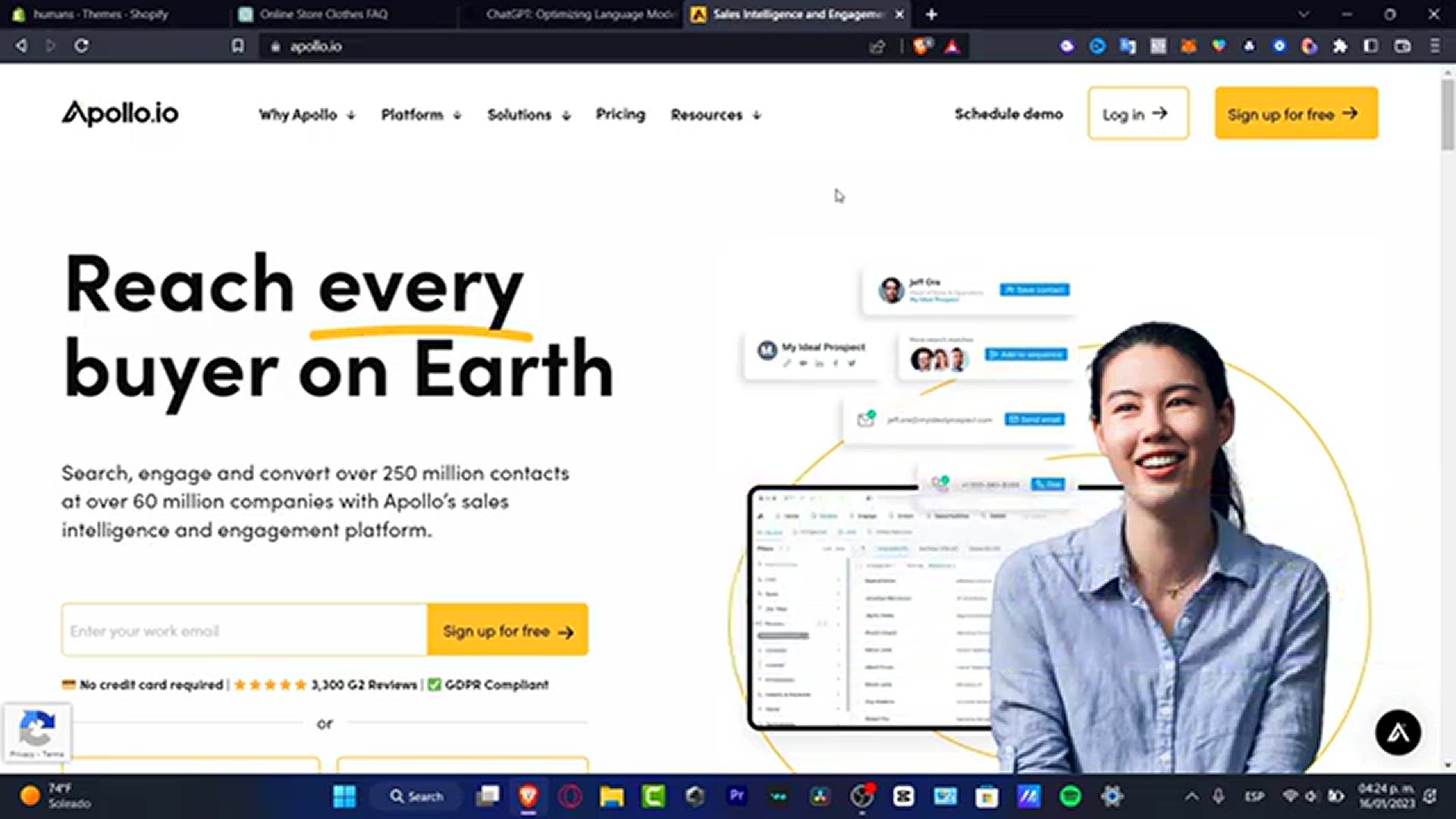Open Windows Start menu
This screenshot has width=1456, height=819.
pos(344,796)
